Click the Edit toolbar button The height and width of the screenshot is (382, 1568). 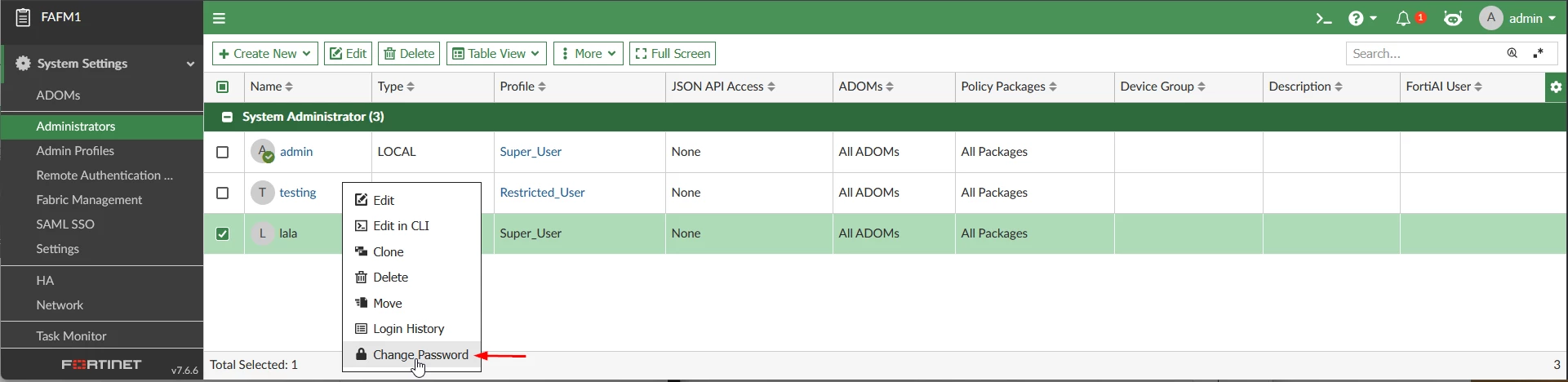pos(349,54)
